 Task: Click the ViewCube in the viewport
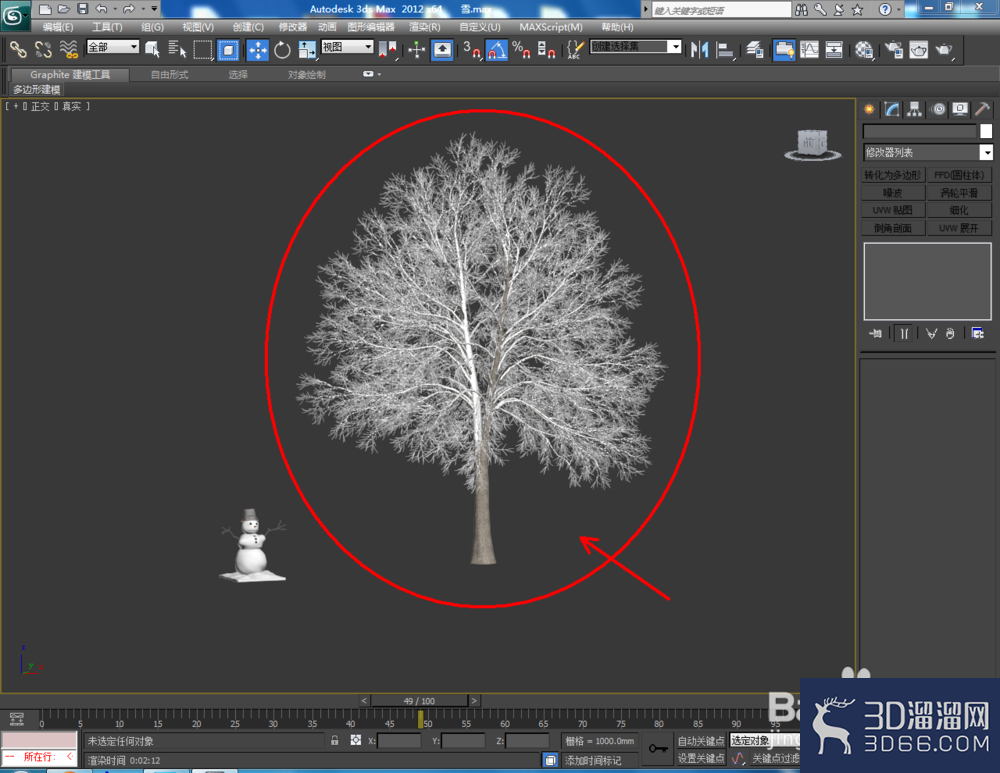click(x=812, y=145)
